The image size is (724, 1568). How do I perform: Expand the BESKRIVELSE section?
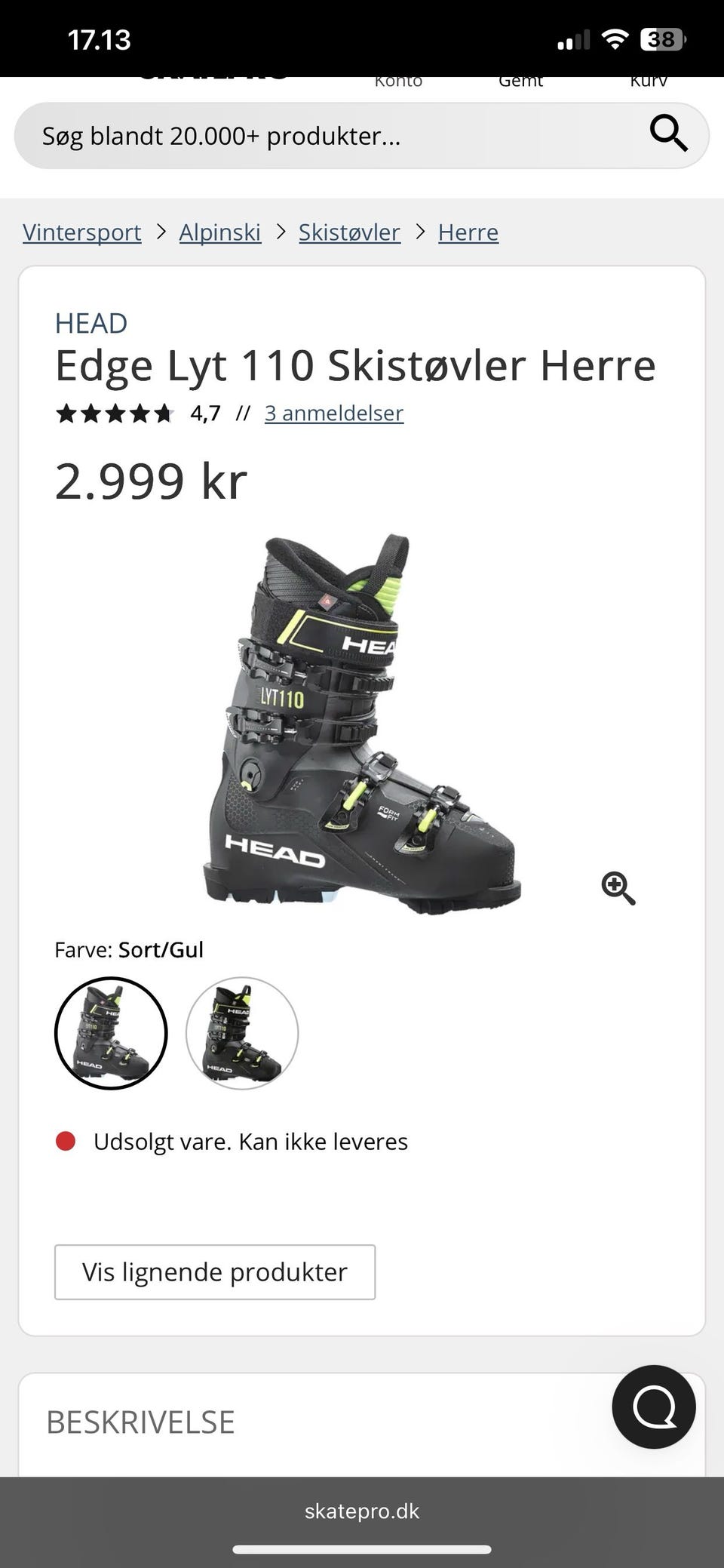(140, 1422)
